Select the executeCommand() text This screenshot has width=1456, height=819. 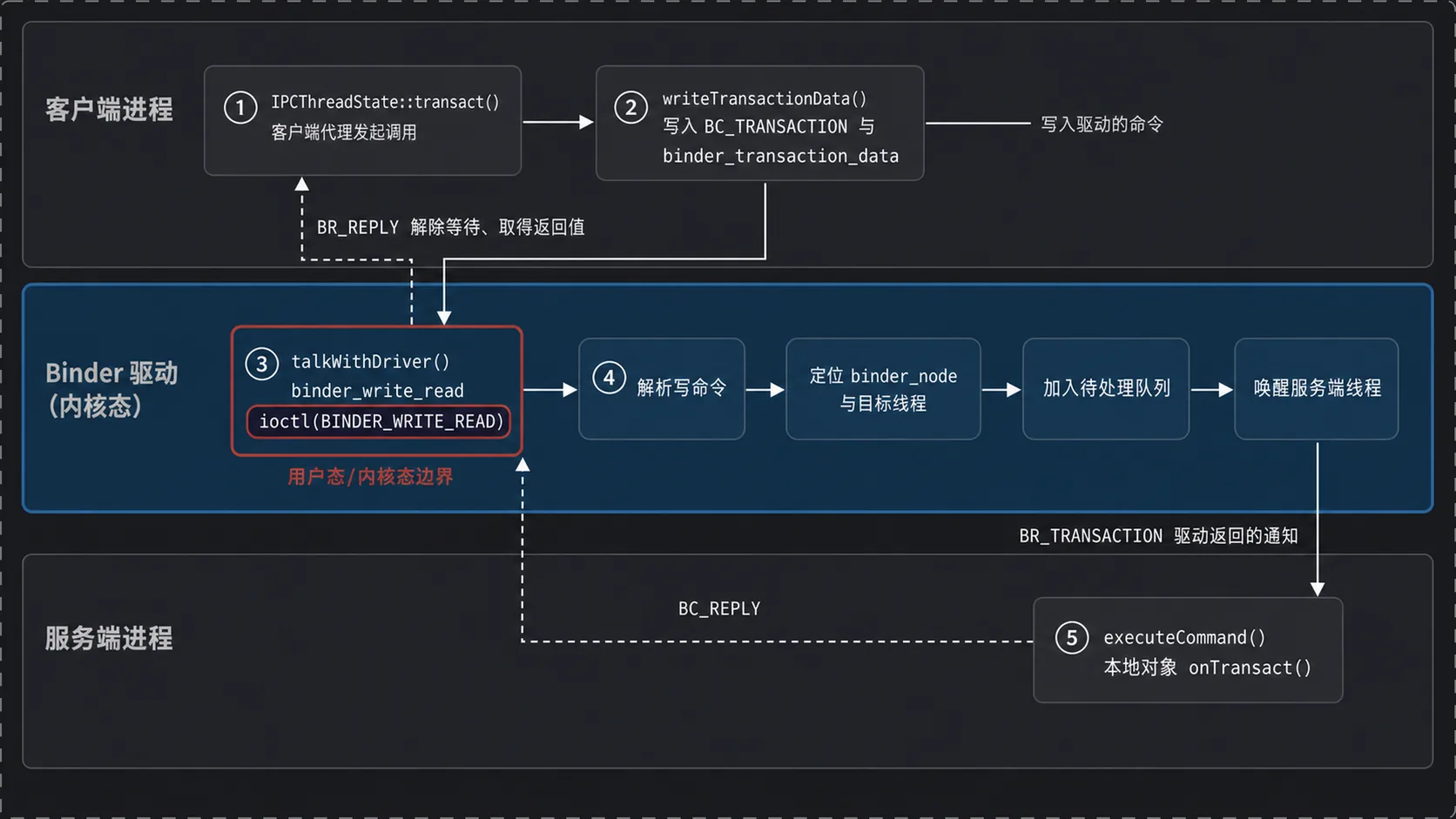(1184, 638)
